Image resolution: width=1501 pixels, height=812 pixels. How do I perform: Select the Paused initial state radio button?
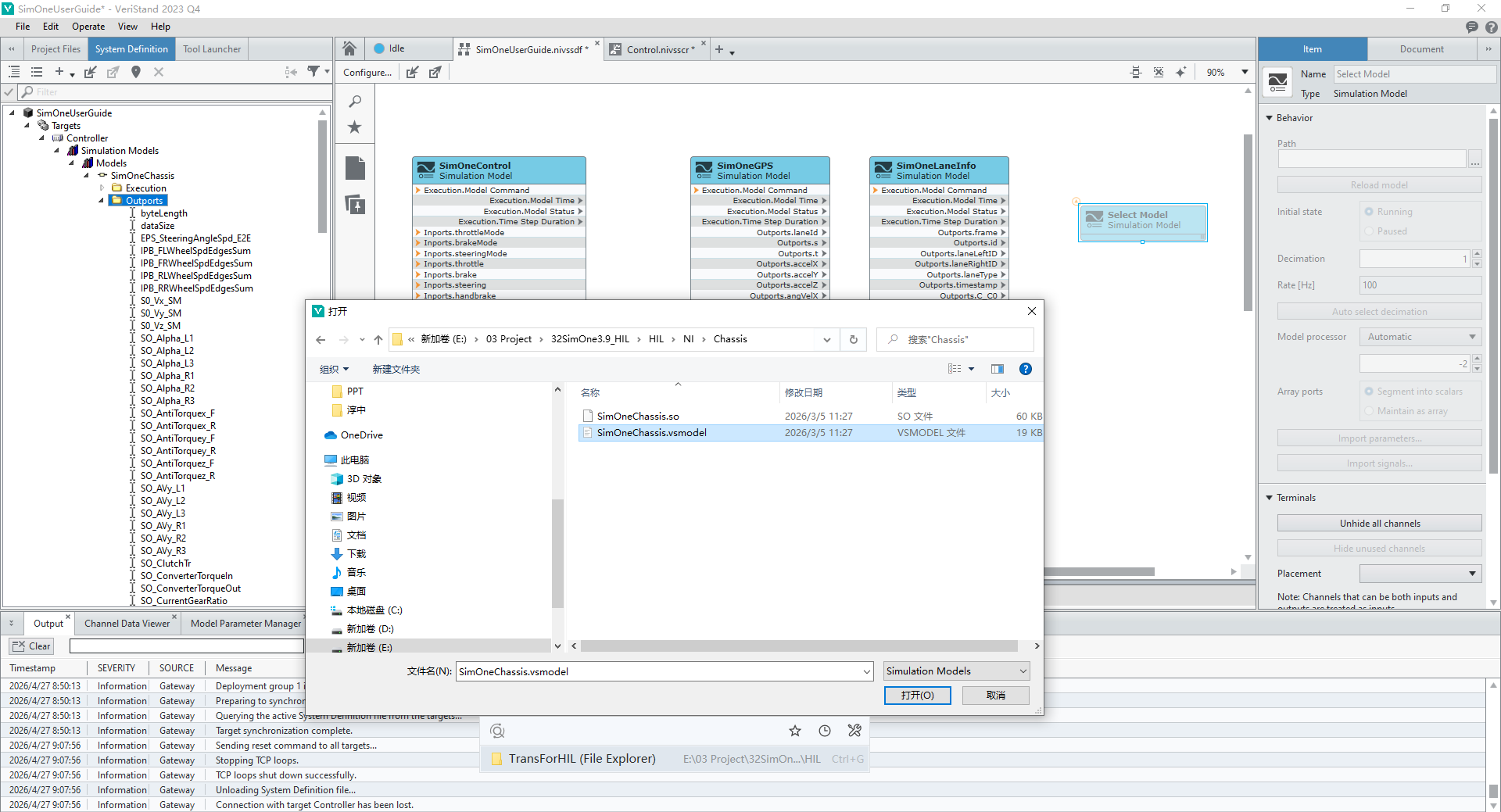(1369, 231)
